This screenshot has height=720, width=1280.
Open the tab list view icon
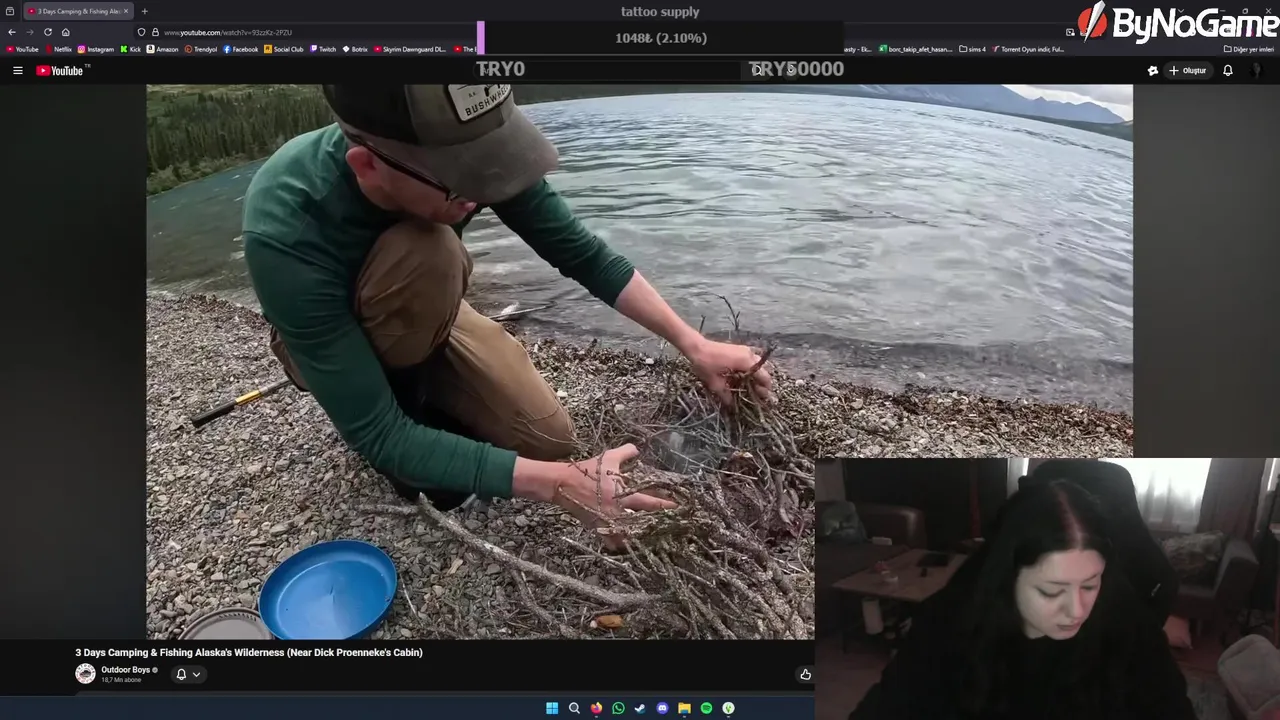(x=10, y=11)
